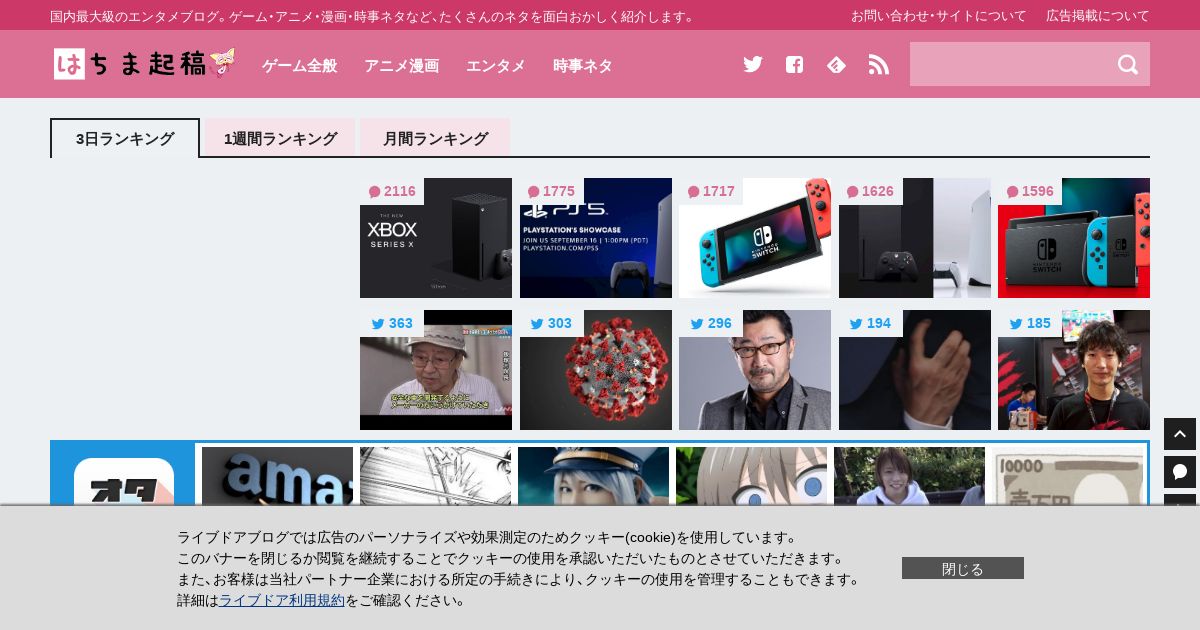Open the エンタメ menu
This screenshot has height=630, width=1200.
click(496, 65)
